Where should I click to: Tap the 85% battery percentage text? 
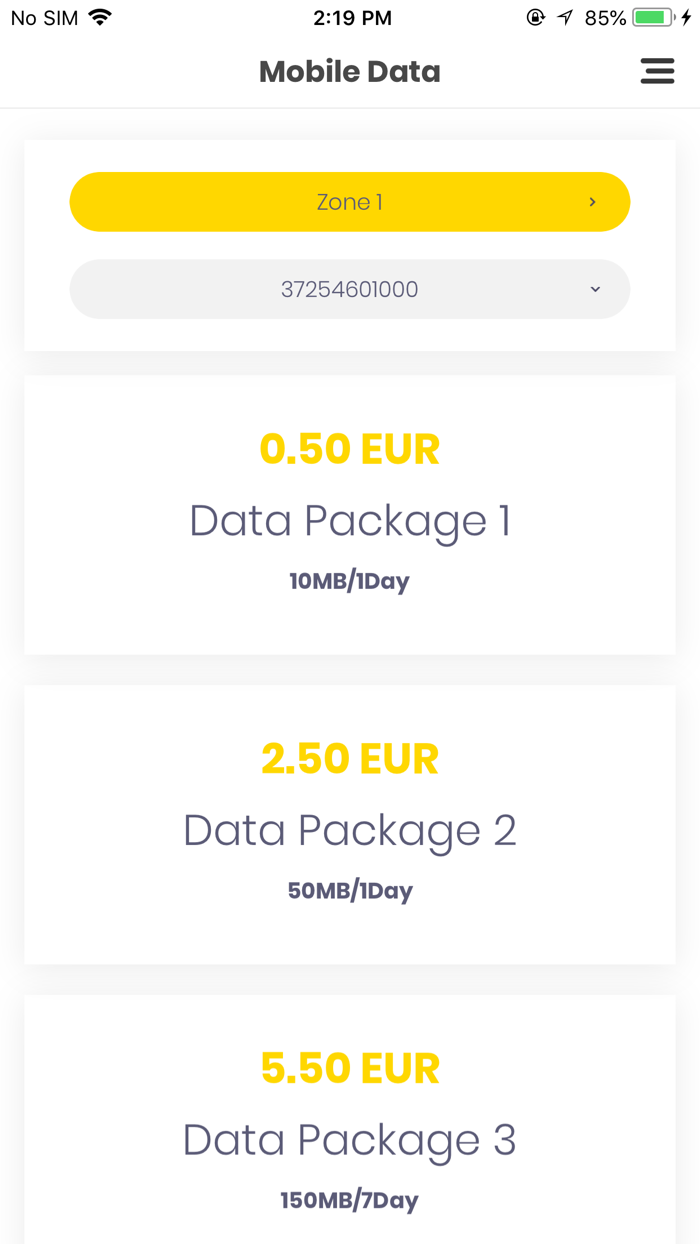pos(604,16)
